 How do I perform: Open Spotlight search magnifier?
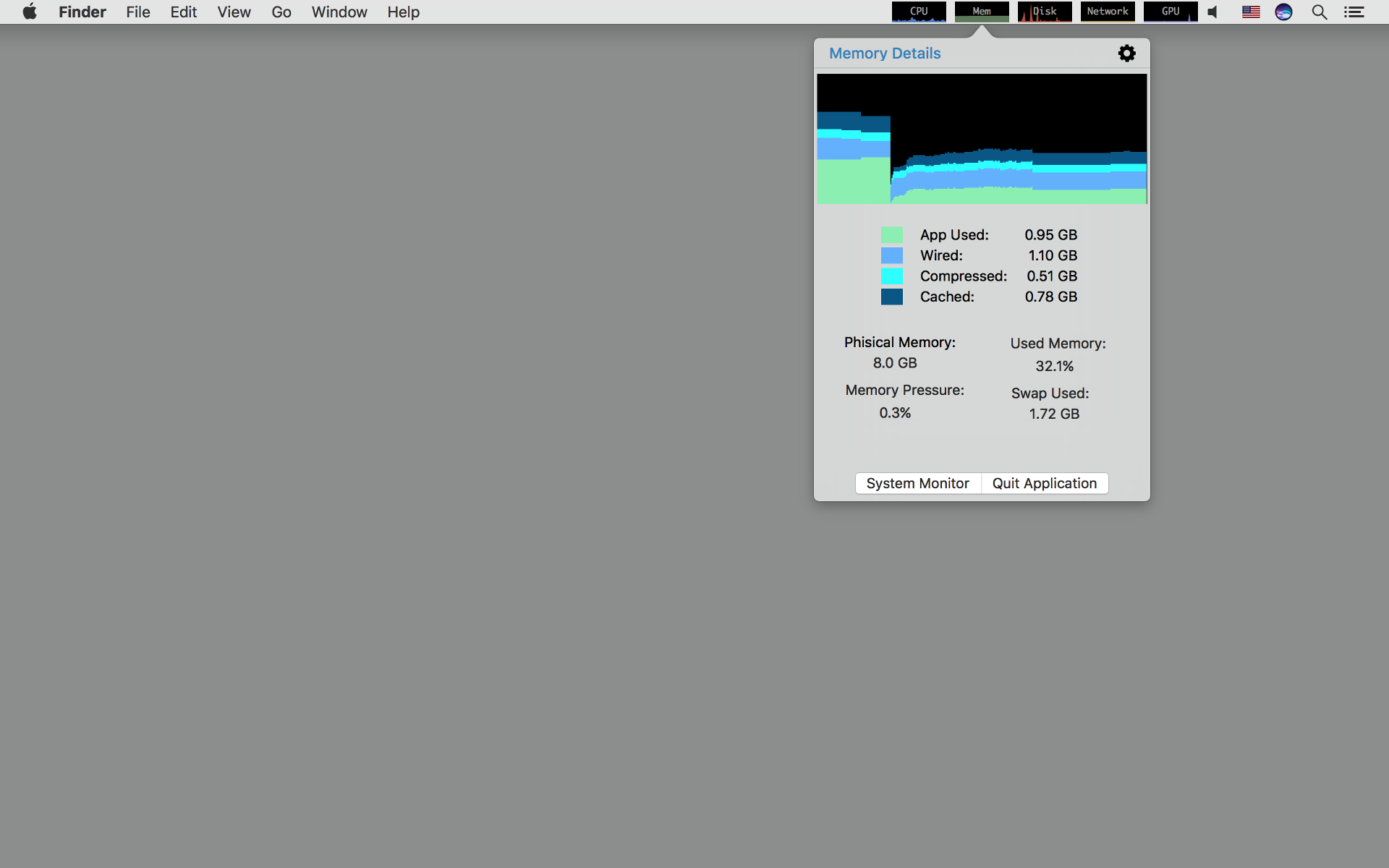coord(1320,12)
